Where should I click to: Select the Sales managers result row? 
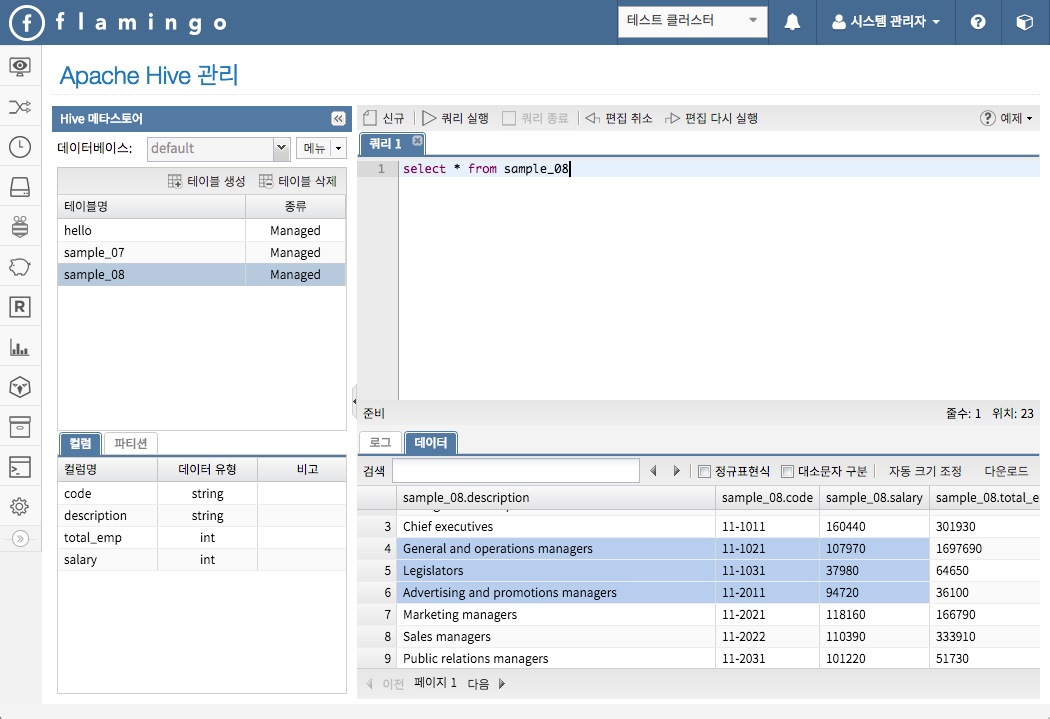[x=698, y=637]
